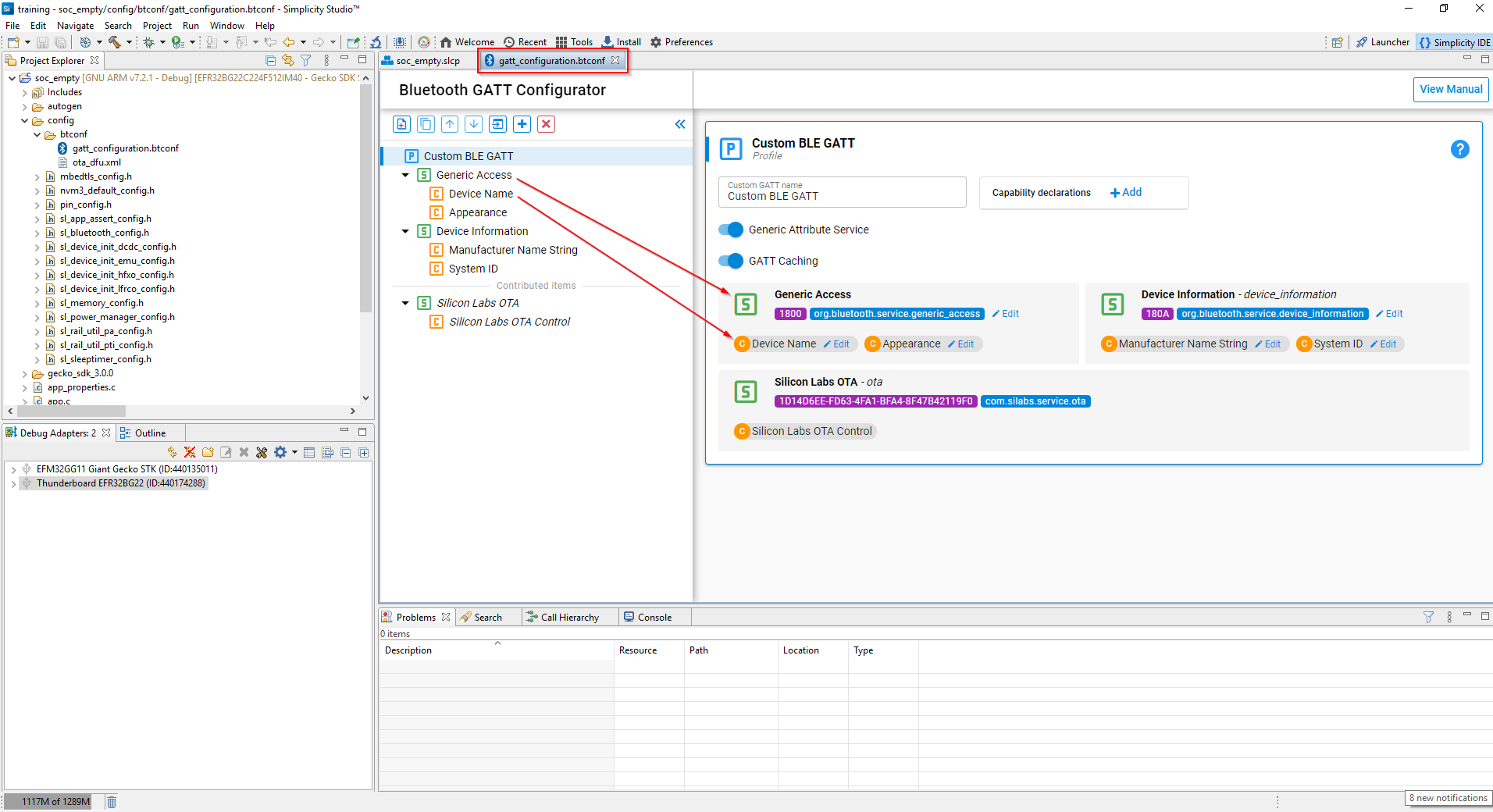Collapse the Device Information service tree node
Viewport: 1493px width, 812px height.
[x=405, y=231]
